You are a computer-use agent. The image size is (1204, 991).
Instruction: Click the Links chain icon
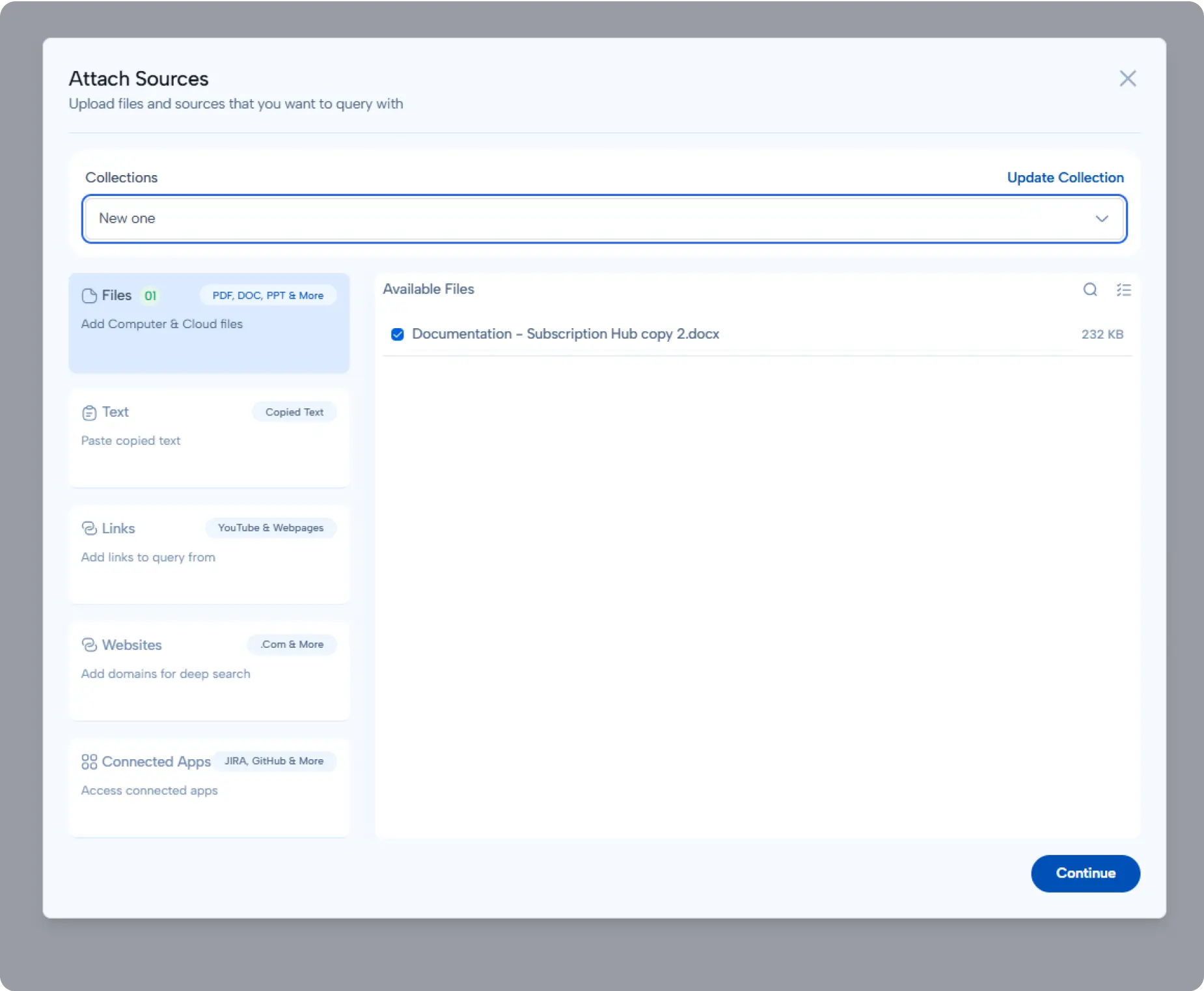tap(89, 528)
